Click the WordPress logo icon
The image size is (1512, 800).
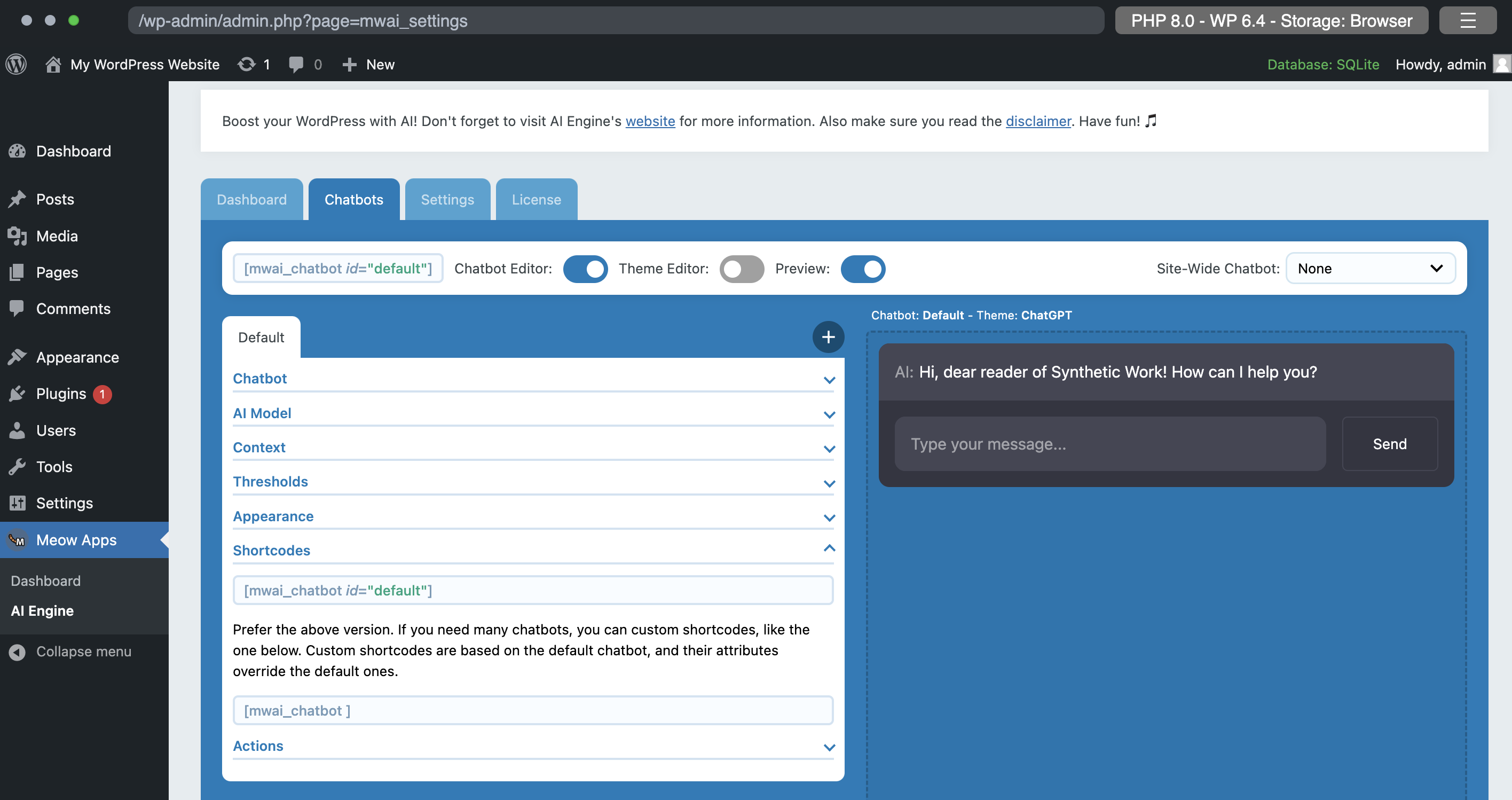(x=16, y=64)
